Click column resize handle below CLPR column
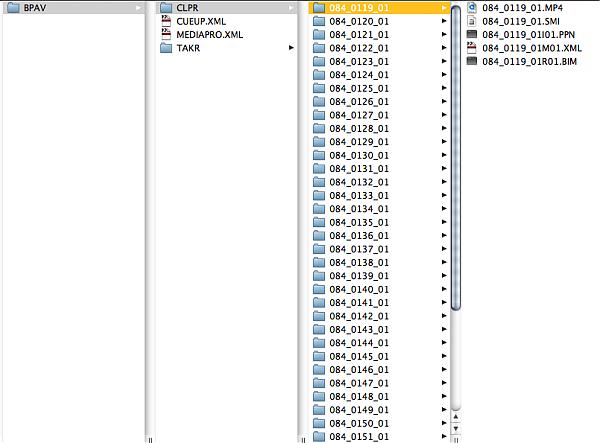Image resolution: width=600 pixels, height=443 pixels. point(303,440)
